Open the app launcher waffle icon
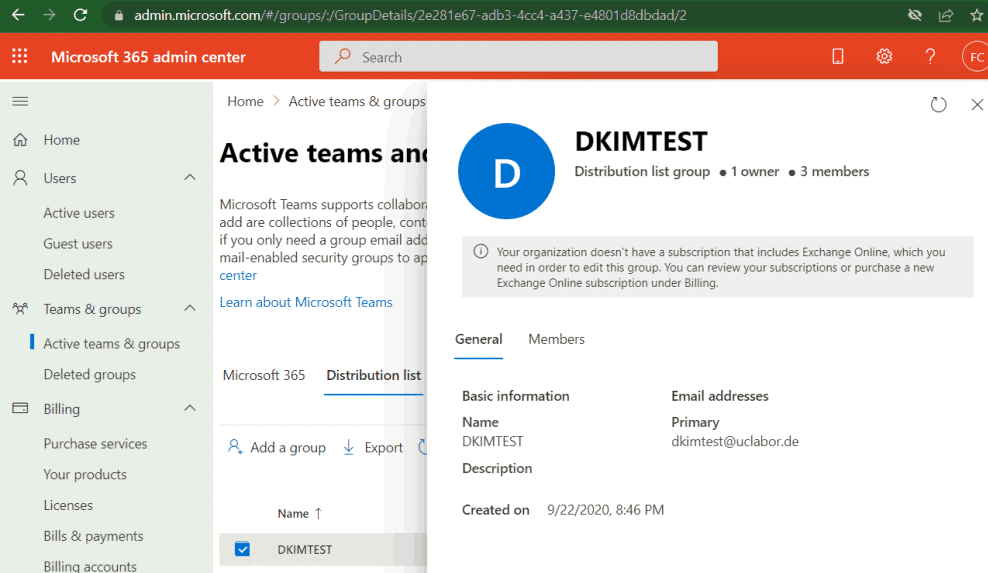Screen dimensions: 988x573 [x=20, y=57]
